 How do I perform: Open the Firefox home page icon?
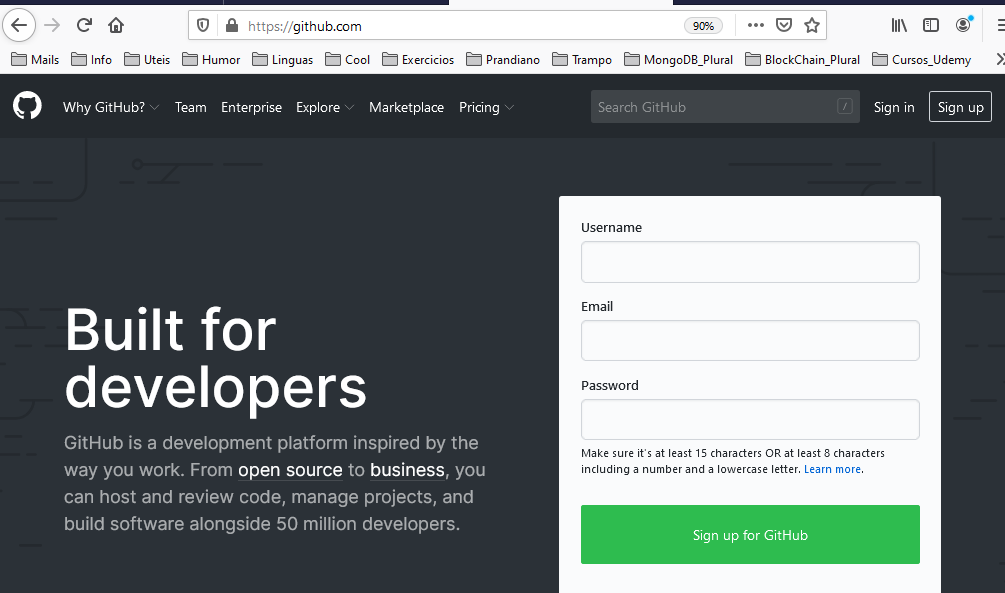click(x=116, y=26)
